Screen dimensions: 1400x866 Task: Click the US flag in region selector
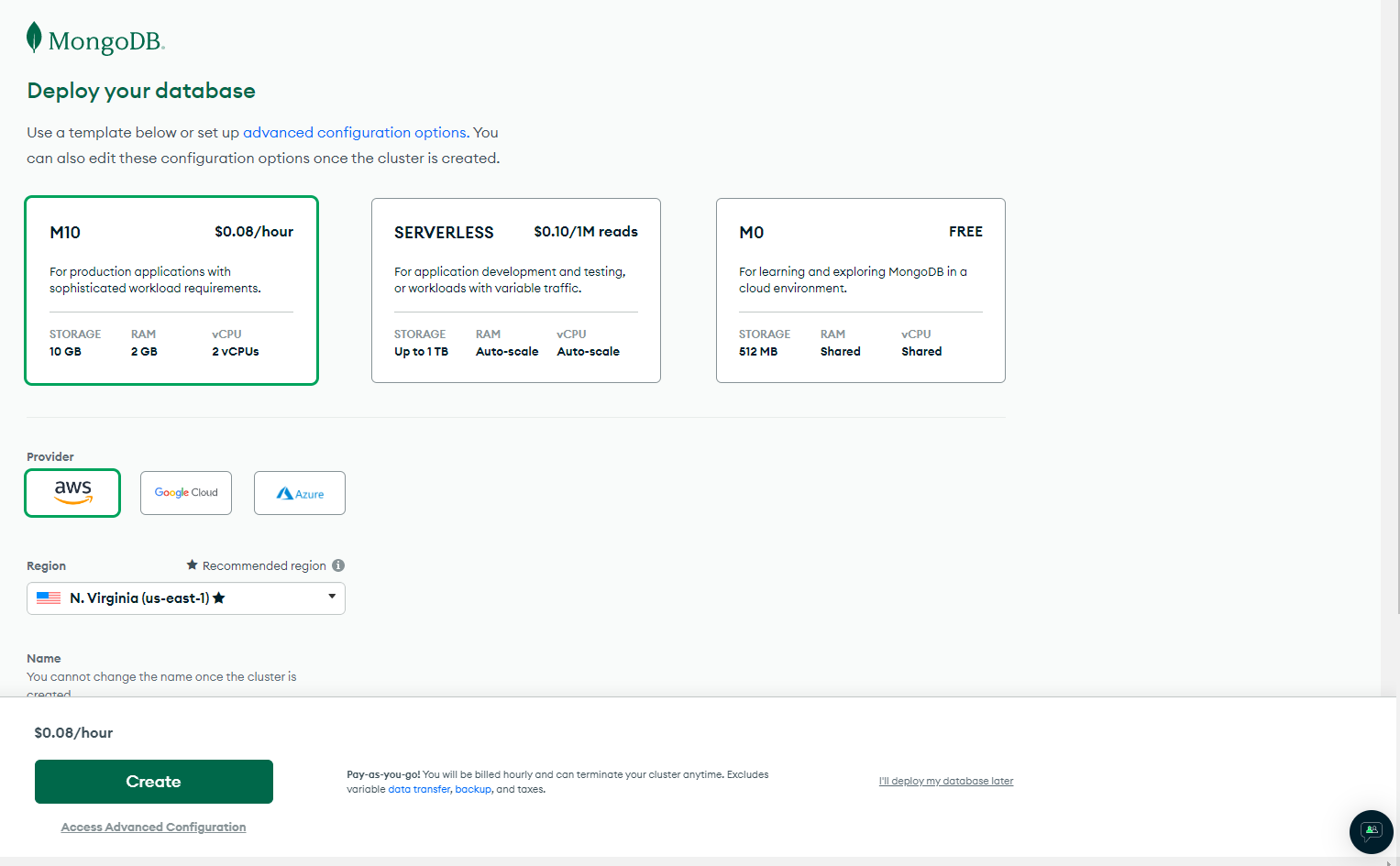click(x=49, y=598)
